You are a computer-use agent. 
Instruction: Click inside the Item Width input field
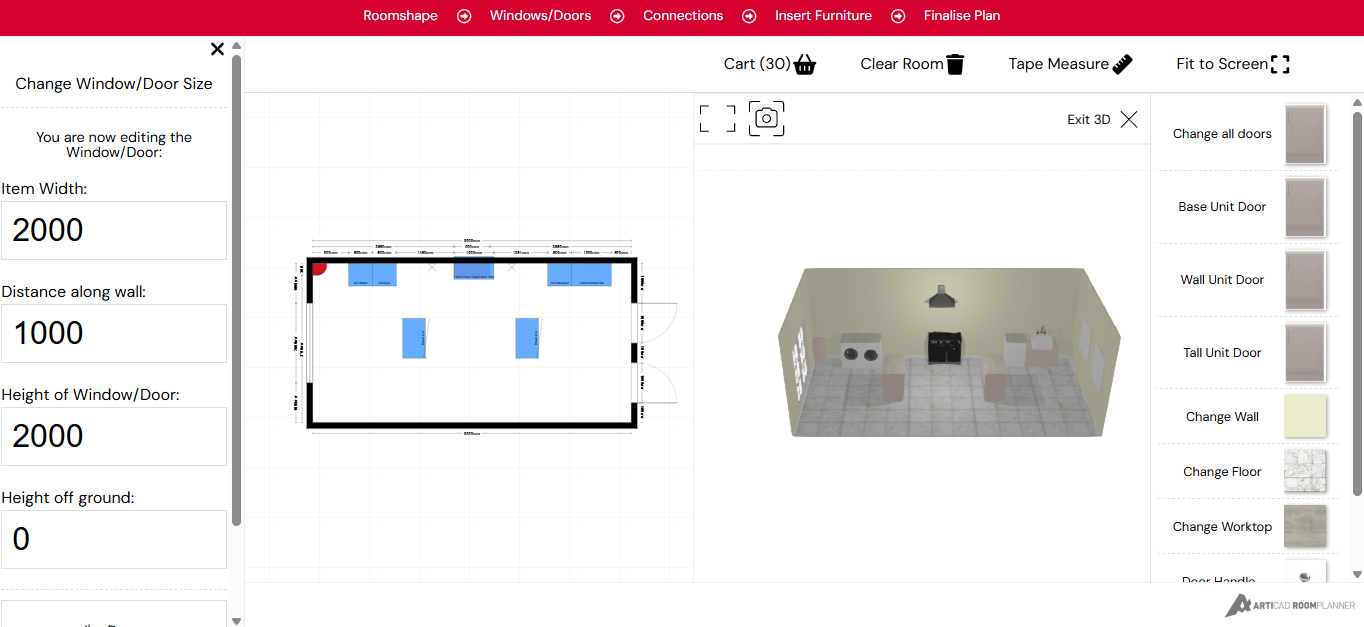[x=113, y=230]
